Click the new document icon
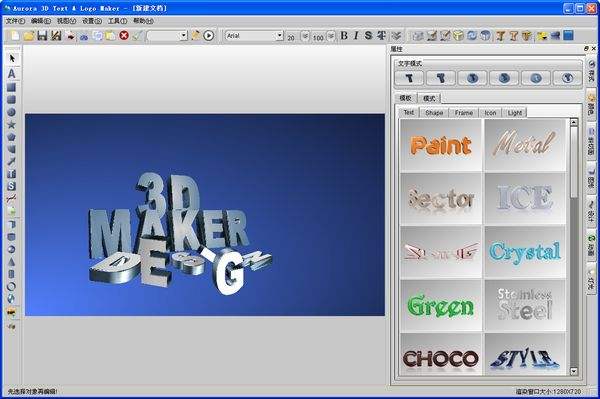 click(15, 36)
